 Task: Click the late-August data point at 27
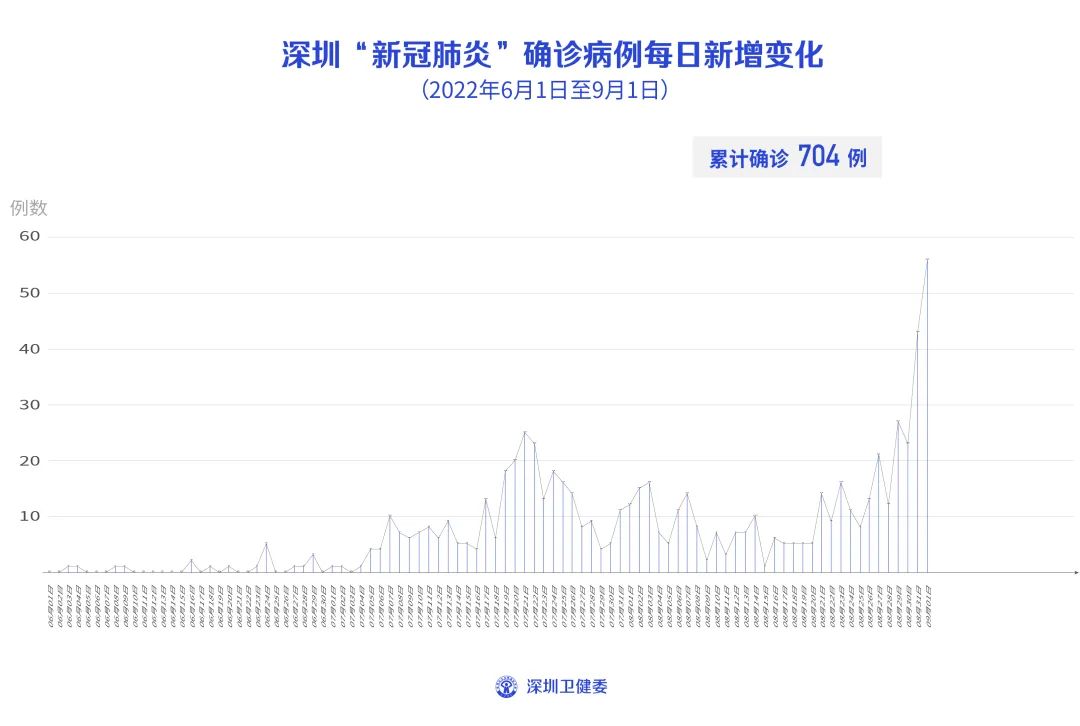(x=898, y=421)
